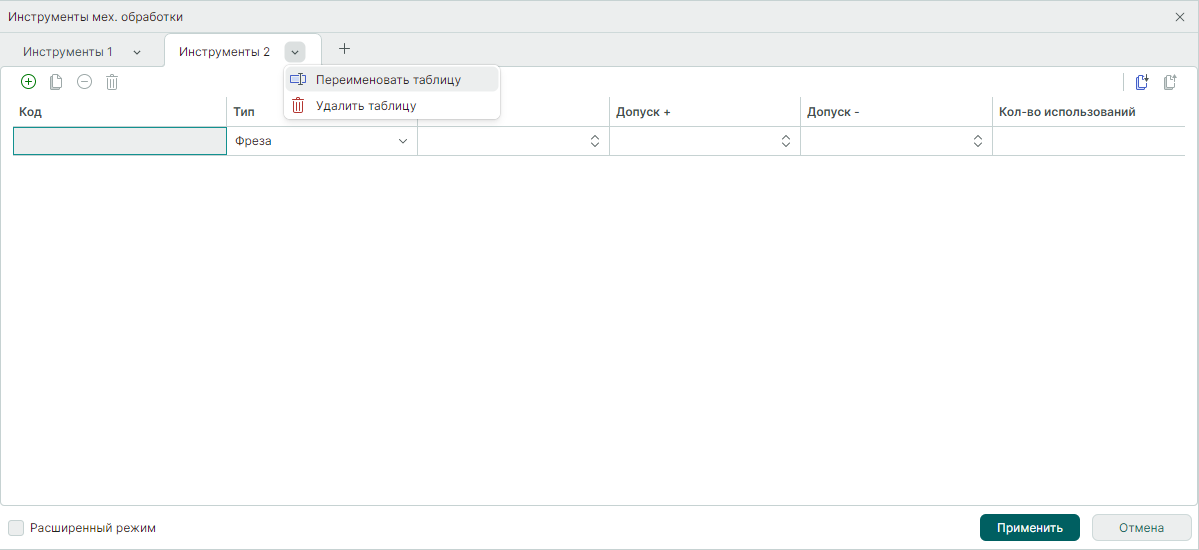The width and height of the screenshot is (1199, 550).
Task: Enable the Расширенный режим checkbox
Action: click(16, 527)
